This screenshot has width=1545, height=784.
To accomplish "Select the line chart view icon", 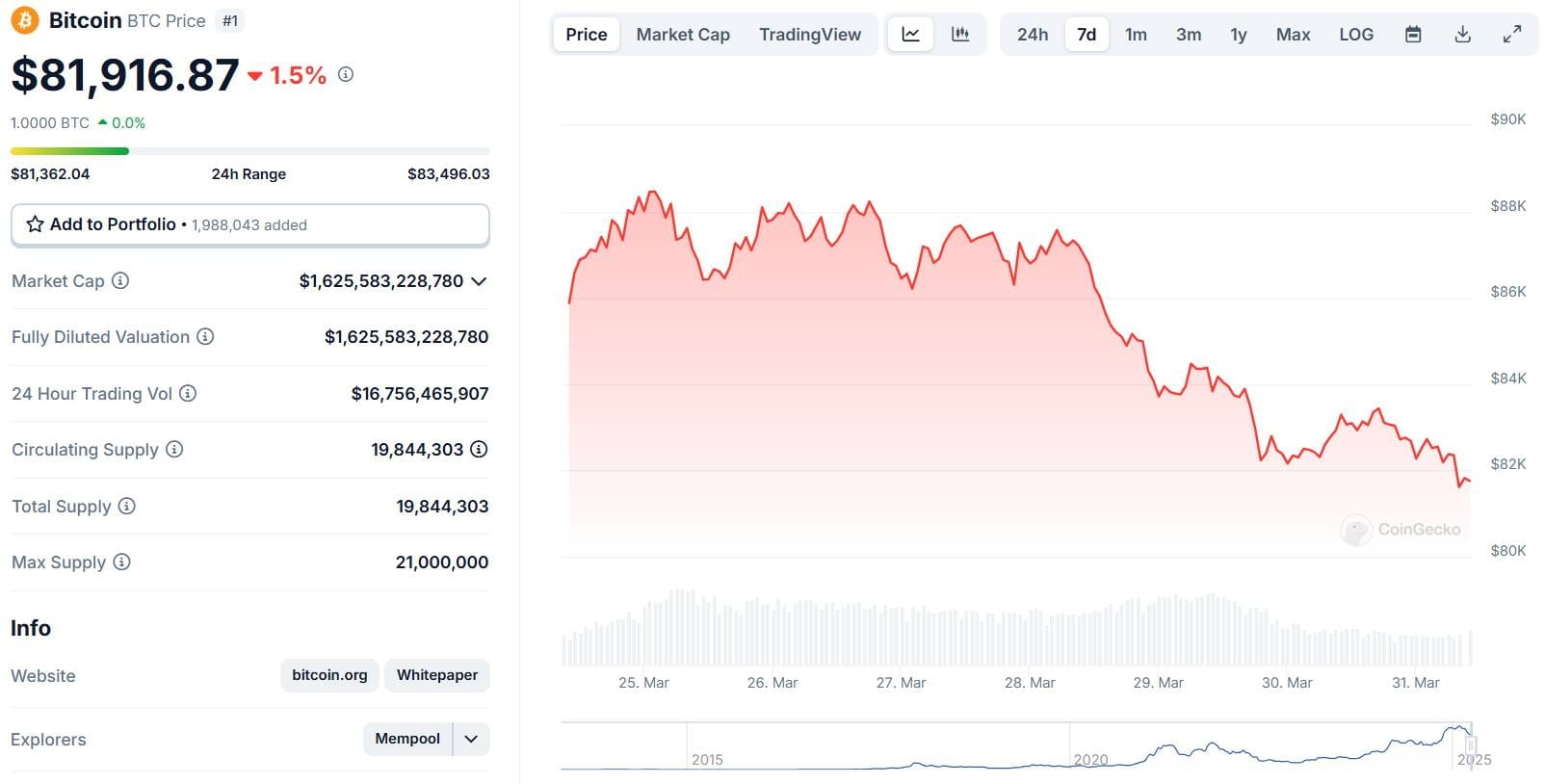I will [910, 35].
